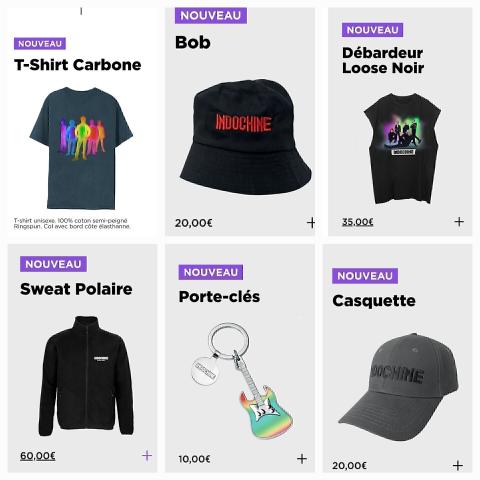480x480 pixels.
Task: Select the Sweat Polaire product title
Action: click(76, 289)
